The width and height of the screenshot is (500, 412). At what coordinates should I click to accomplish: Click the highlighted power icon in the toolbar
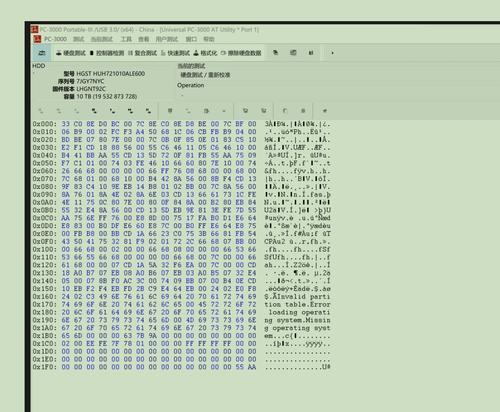[42, 53]
